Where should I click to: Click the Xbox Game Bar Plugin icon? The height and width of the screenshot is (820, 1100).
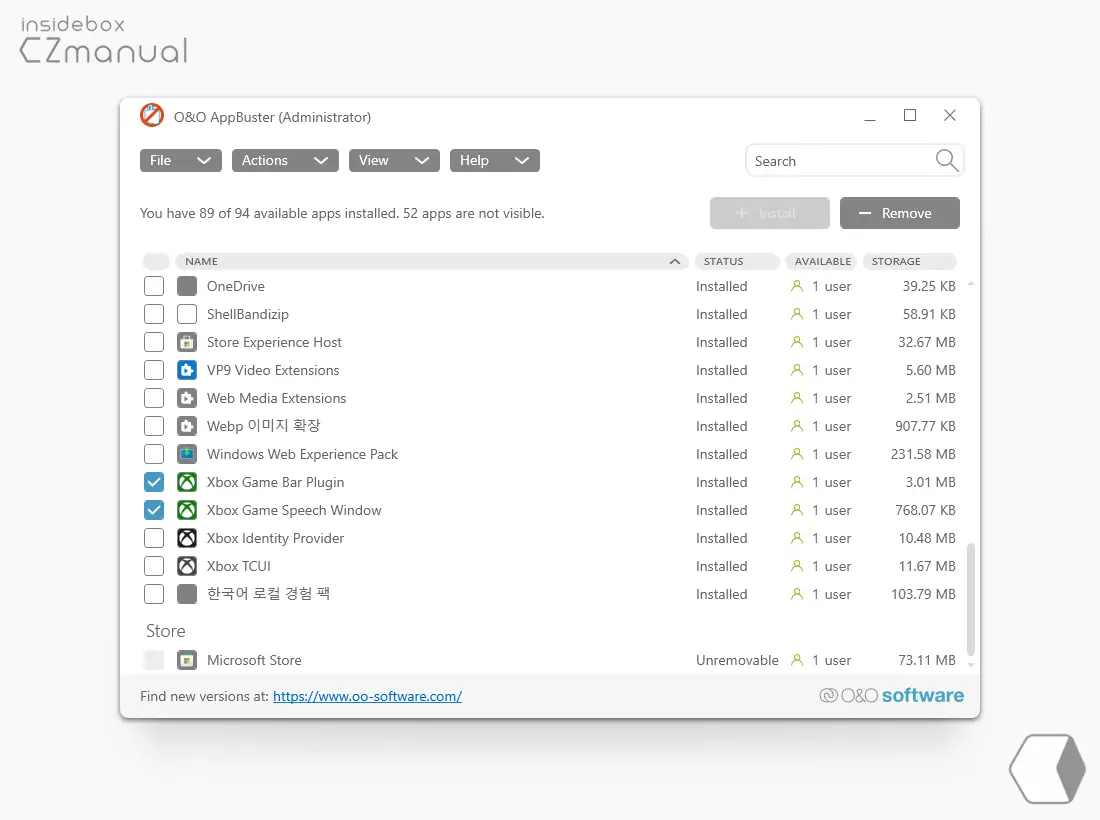coord(186,482)
